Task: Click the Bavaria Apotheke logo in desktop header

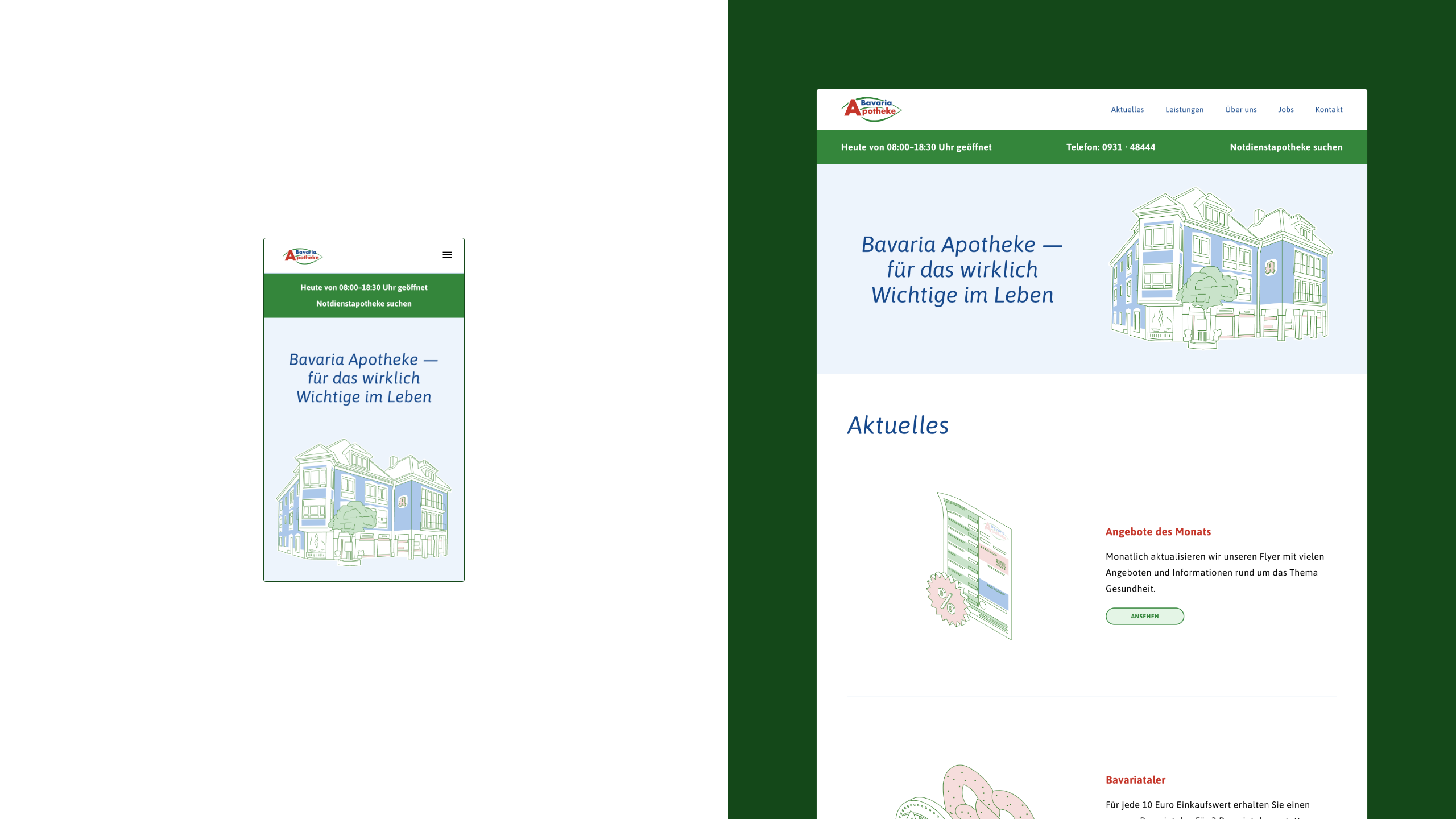Action: coord(871,109)
